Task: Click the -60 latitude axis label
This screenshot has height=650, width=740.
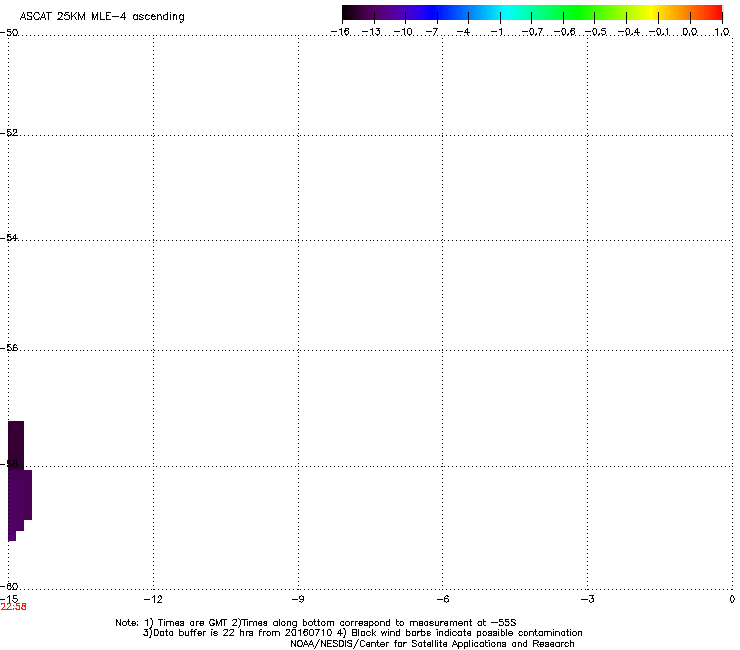Action: [x=9, y=586]
